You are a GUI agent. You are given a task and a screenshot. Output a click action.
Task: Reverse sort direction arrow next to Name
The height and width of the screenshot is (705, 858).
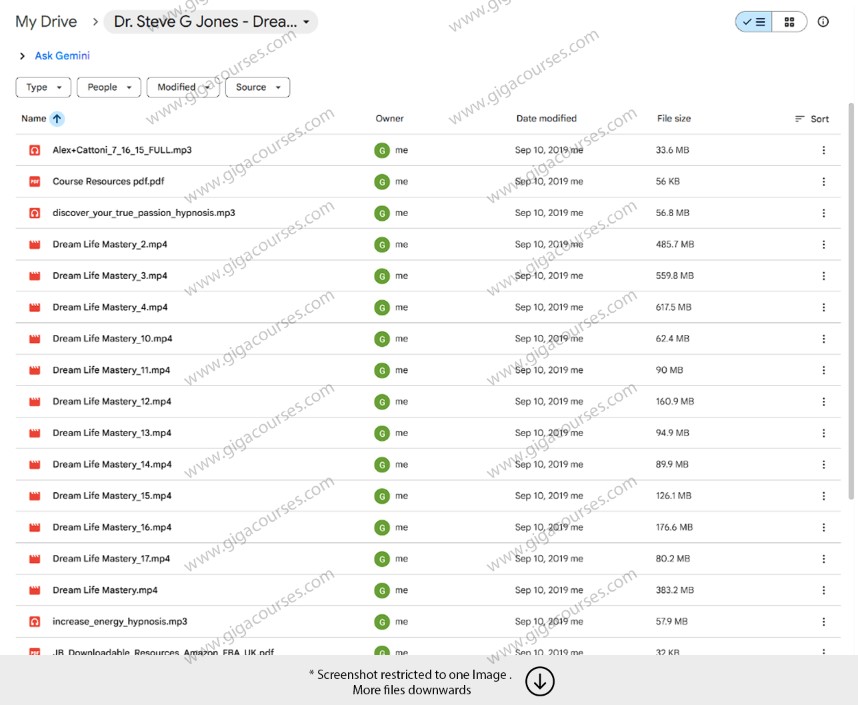[x=57, y=119]
